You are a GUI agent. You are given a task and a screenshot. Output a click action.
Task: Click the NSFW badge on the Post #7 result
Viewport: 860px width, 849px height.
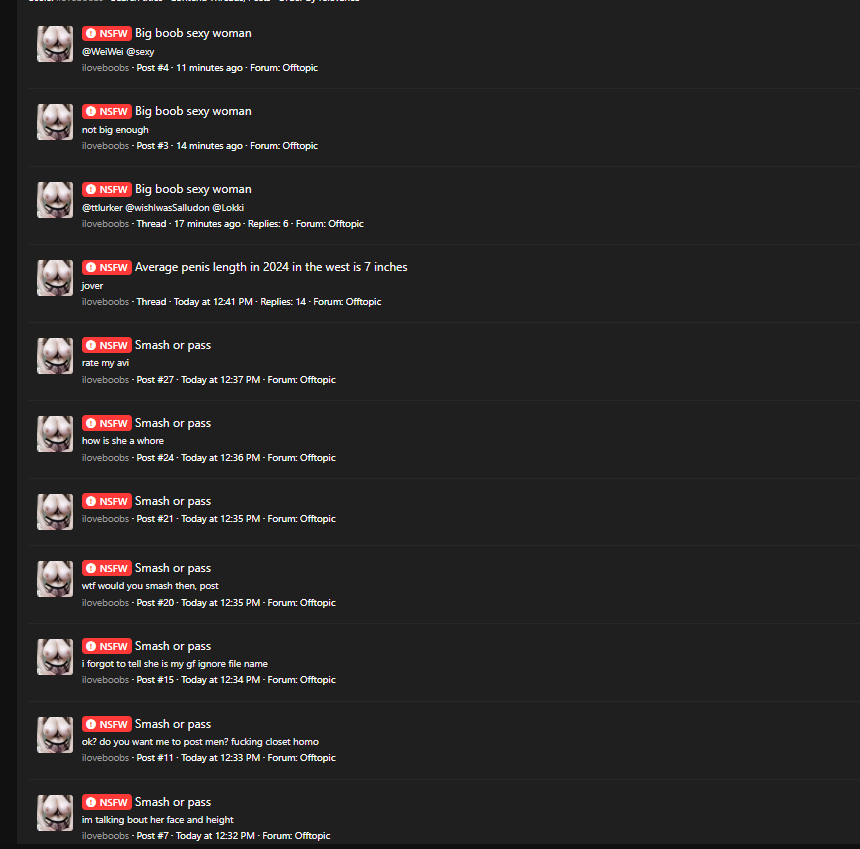pyautogui.click(x=107, y=802)
